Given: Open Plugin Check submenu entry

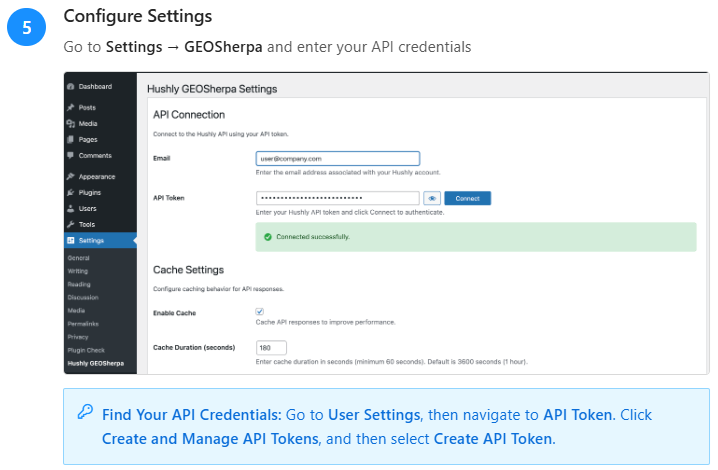Looking at the screenshot, I should coord(86,350).
